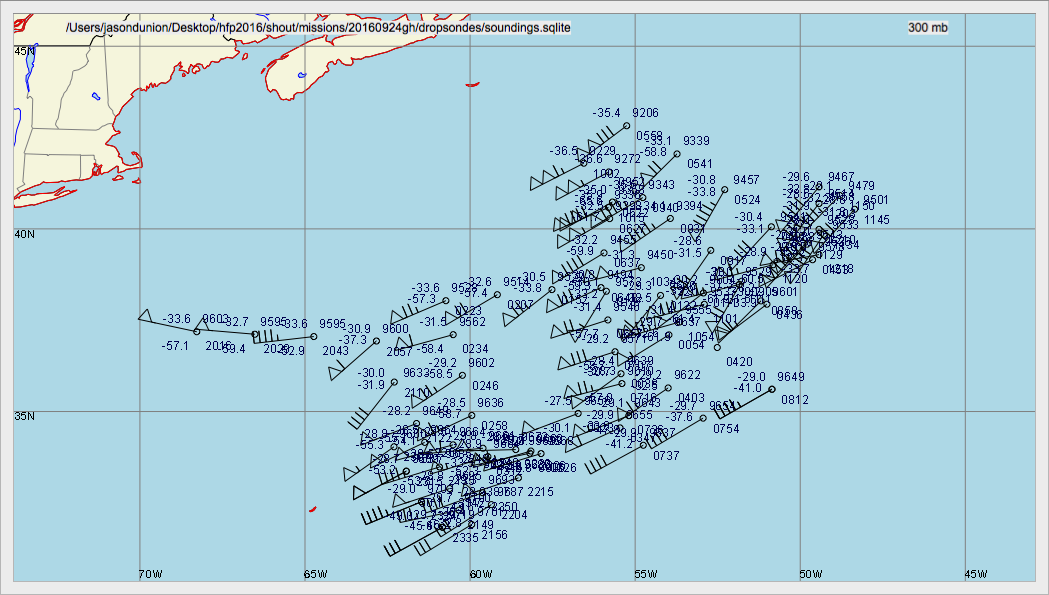Select the '9649' height value
Screen dimensions: 1049x595
click(x=791, y=377)
